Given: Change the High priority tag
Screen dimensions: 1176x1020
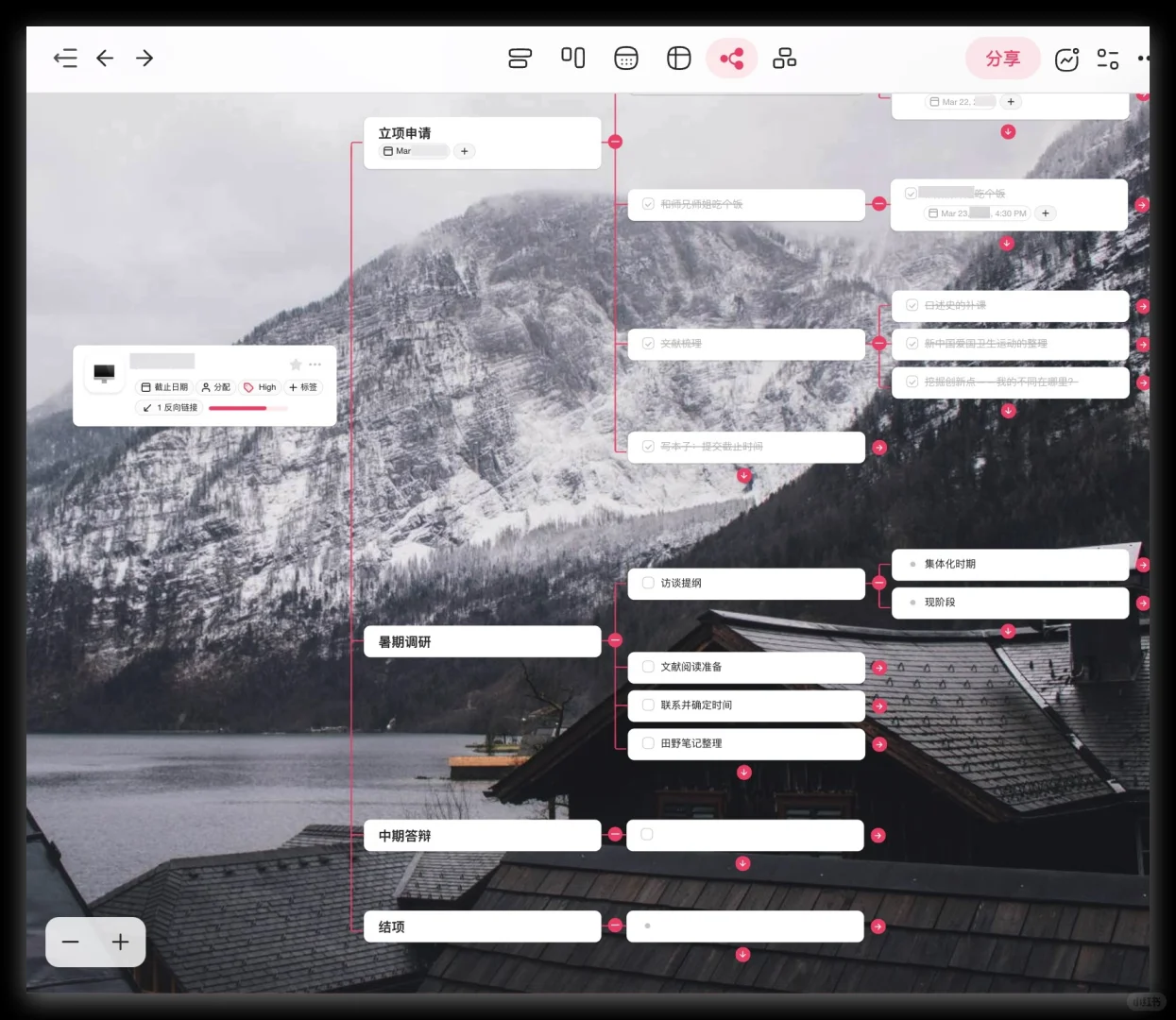Looking at the screenshot, I should tap(260, 387).
